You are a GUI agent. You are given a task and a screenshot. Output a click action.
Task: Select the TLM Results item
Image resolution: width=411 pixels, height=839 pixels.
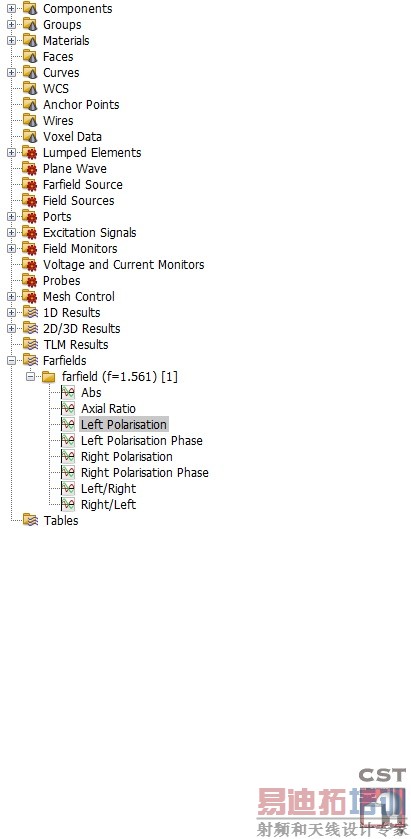(75, 345)
